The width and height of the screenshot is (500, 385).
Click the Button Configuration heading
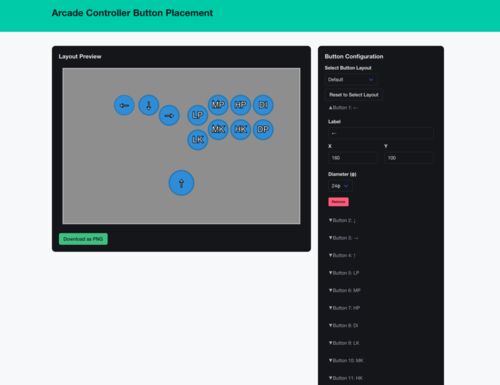tap(354, 56)
